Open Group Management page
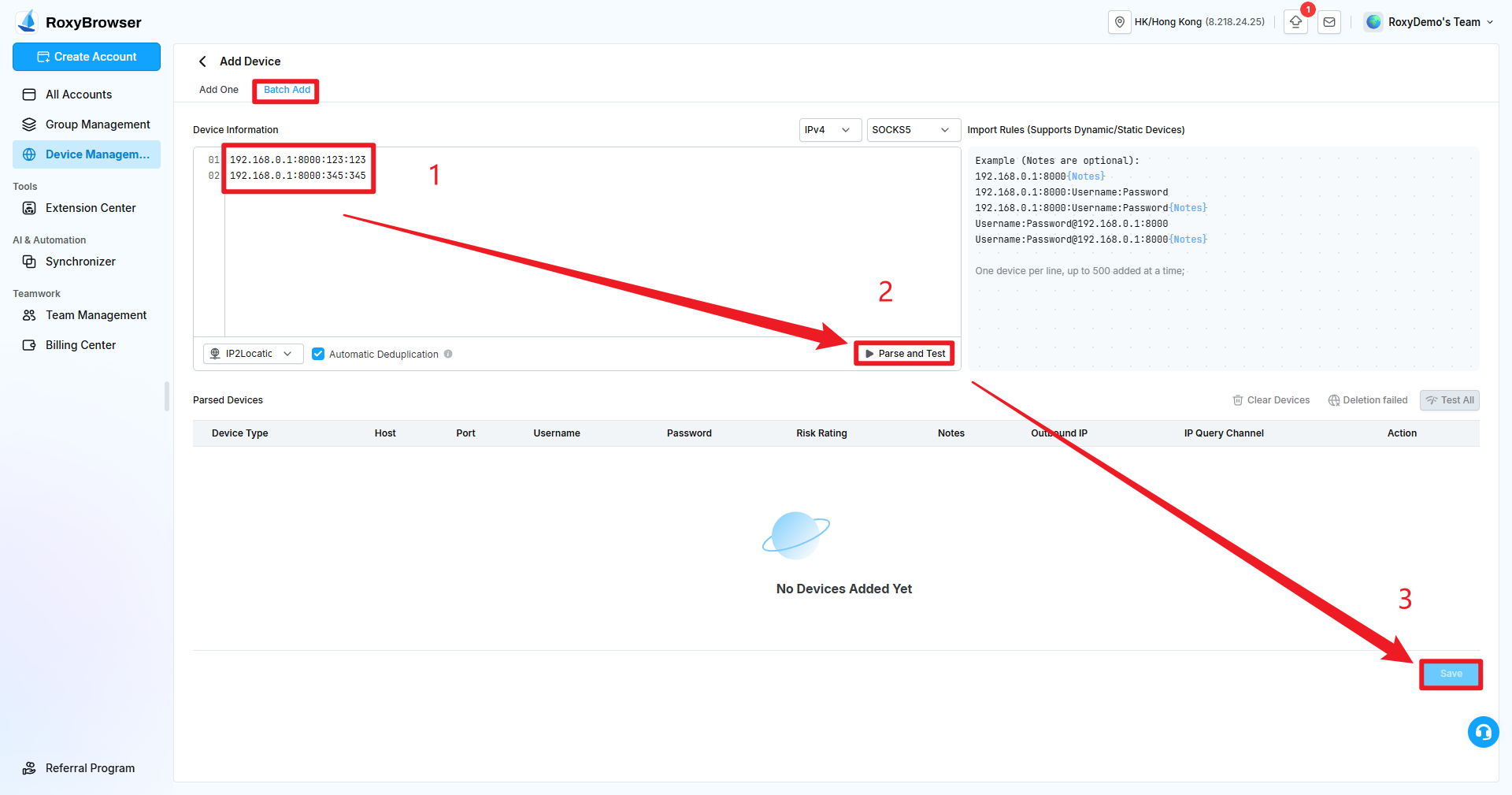The image size is (1512, 795). [87, 124]
